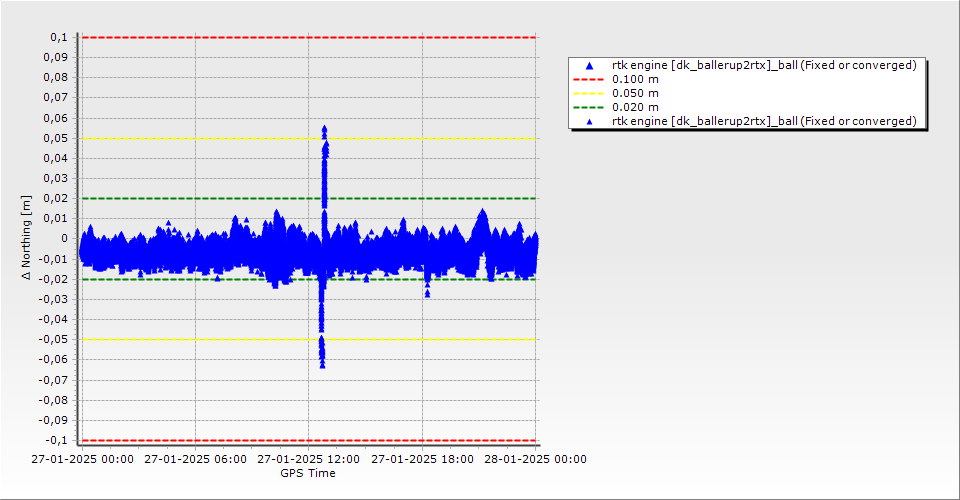Click the green dashed line legend swatch
This screenshot has width=960, height=500.
tap(589, 108)
